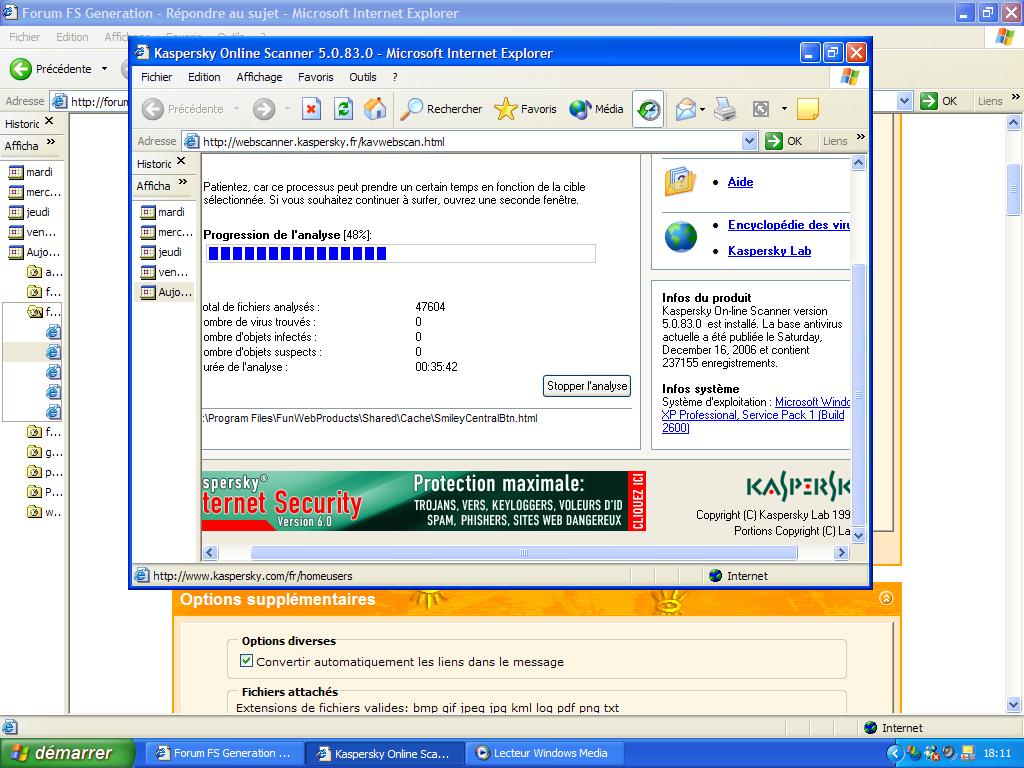The height and width of the screenshot is (768, 1024).
Task: Click the Aide help book icon
Action: (x=680, y=182)
